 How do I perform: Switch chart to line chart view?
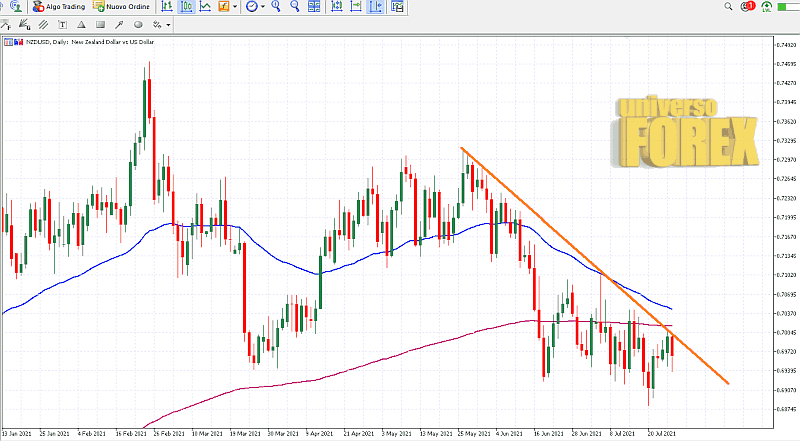pyautogui.click(x=205, y=6)
